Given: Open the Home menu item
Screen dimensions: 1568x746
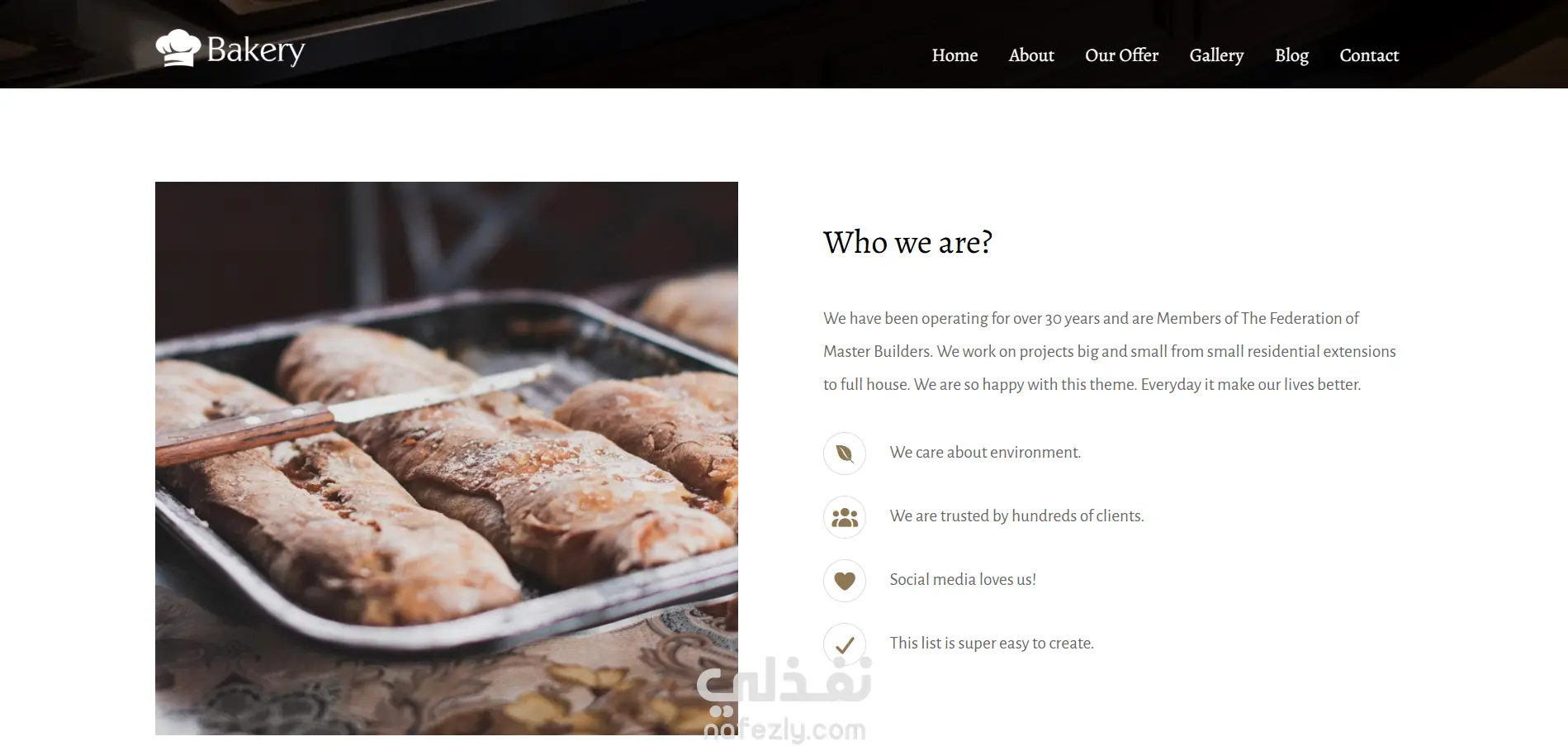Looking at the screenshot, I should 955,55.
